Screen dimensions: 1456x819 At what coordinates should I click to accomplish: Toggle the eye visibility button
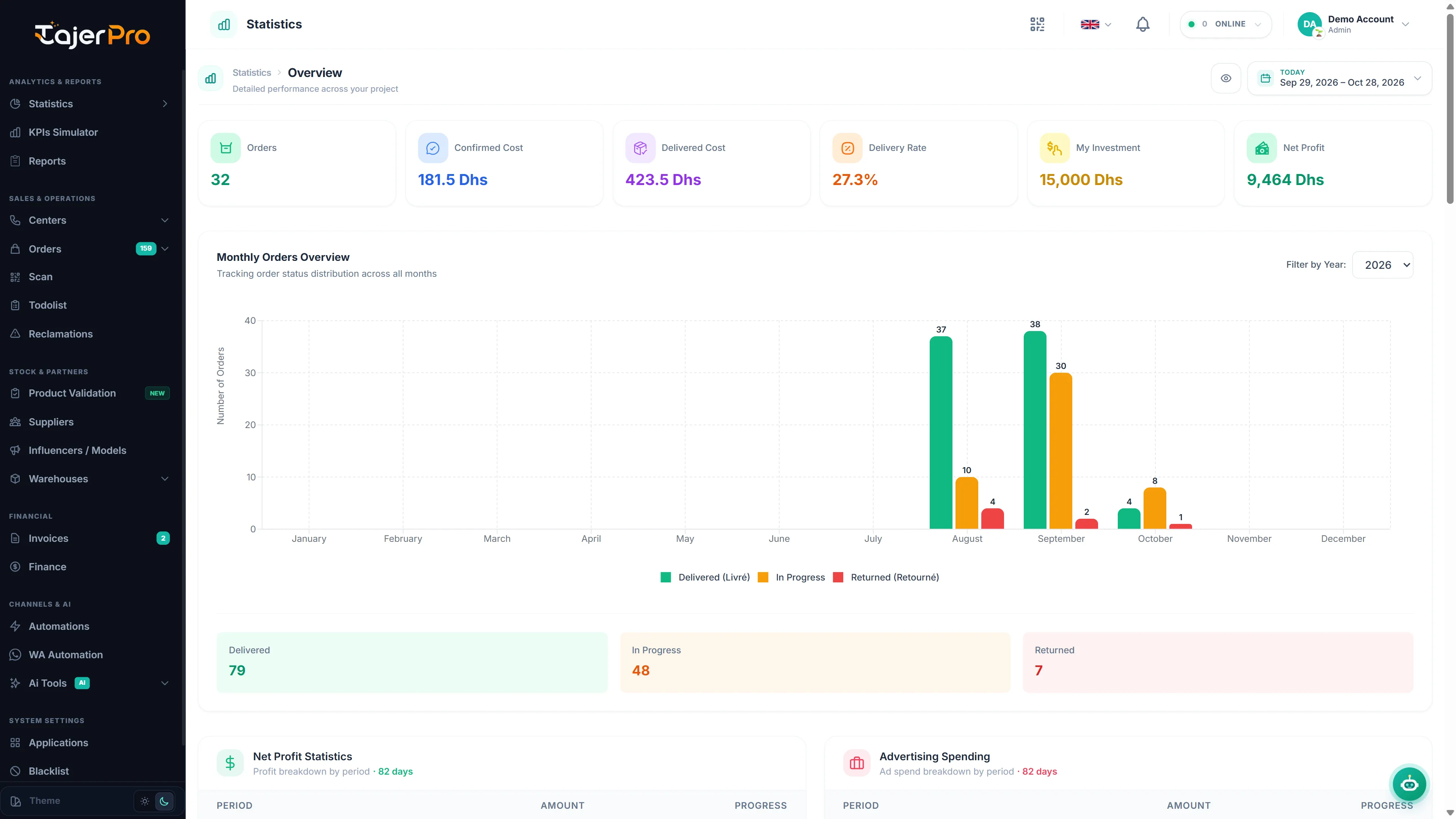[1226, 78]
